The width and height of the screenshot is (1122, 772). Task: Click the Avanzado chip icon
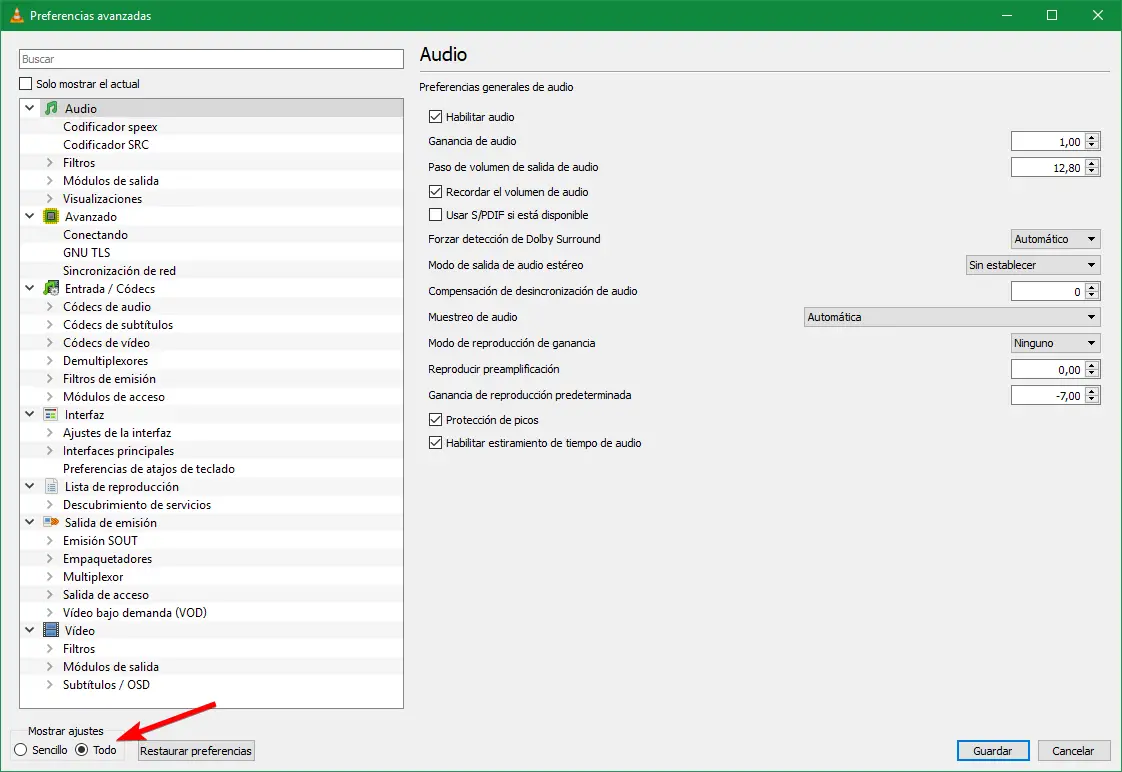pos(51,216)
